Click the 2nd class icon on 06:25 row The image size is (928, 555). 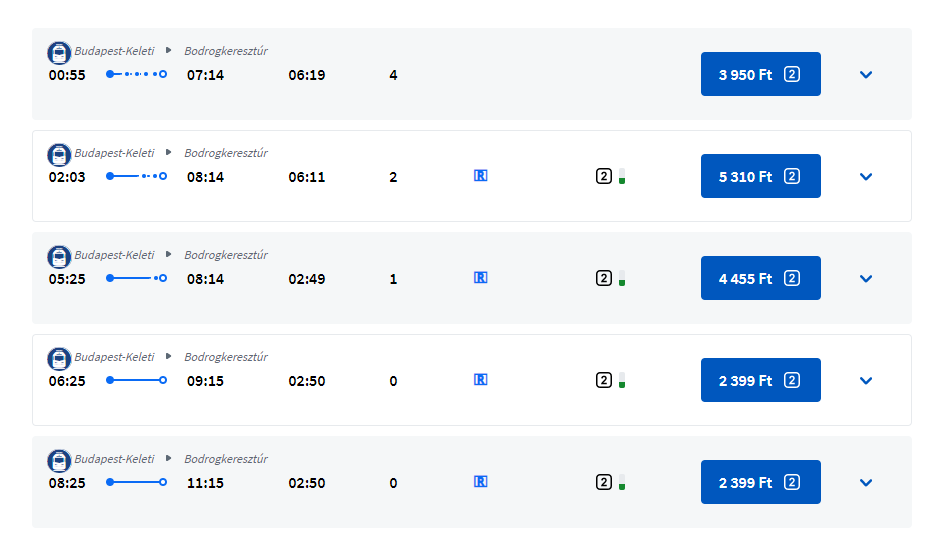(603, 380)
